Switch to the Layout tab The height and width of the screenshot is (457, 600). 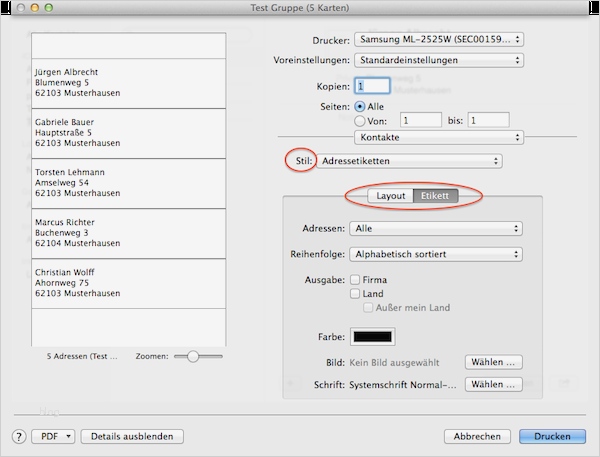390,196
